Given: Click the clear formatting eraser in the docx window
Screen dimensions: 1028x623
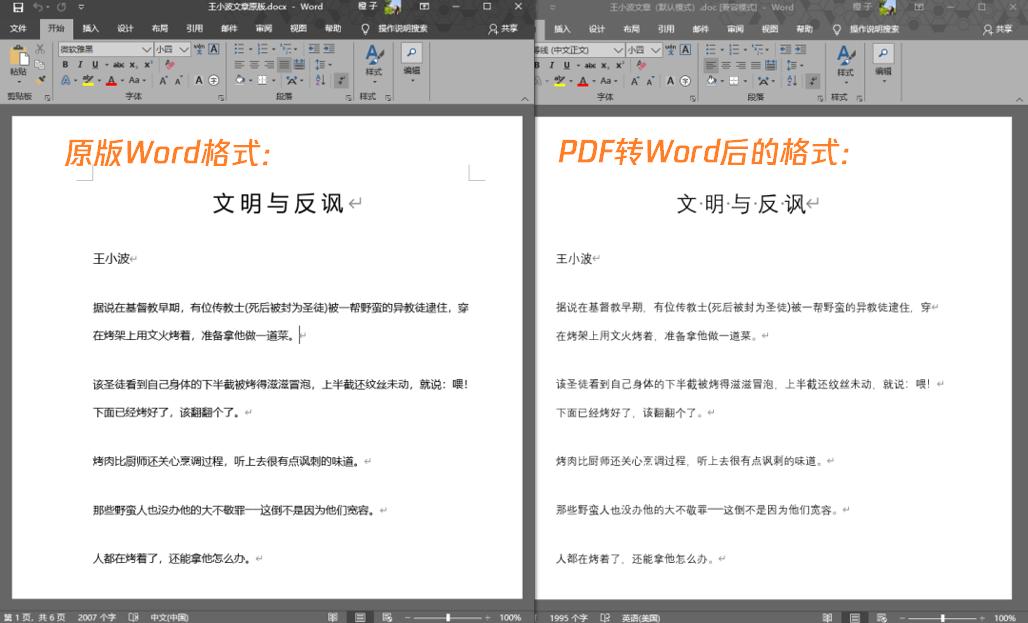Looking at the screenshot, I should pos(170,64).
